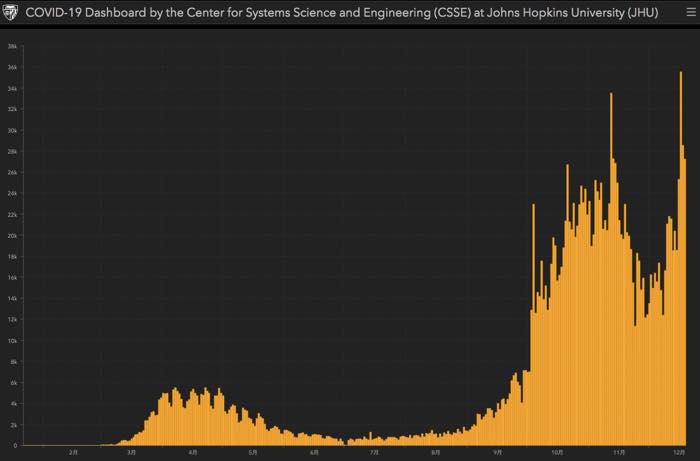Click the '32k' y-axis label
The width and height of the screenshot is (700, 461).
(12, 109)
